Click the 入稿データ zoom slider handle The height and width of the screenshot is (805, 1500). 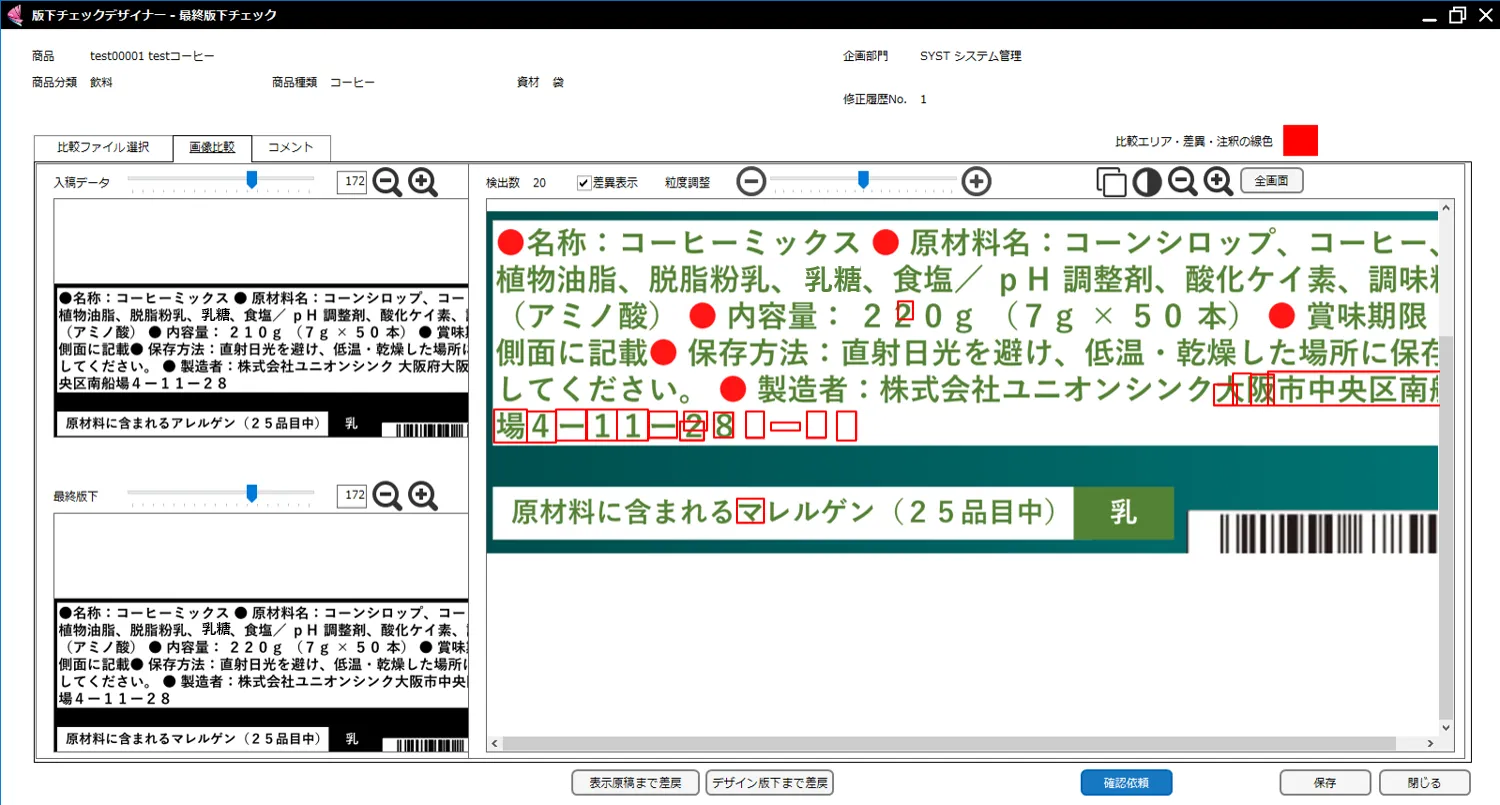tap(252, 179)
